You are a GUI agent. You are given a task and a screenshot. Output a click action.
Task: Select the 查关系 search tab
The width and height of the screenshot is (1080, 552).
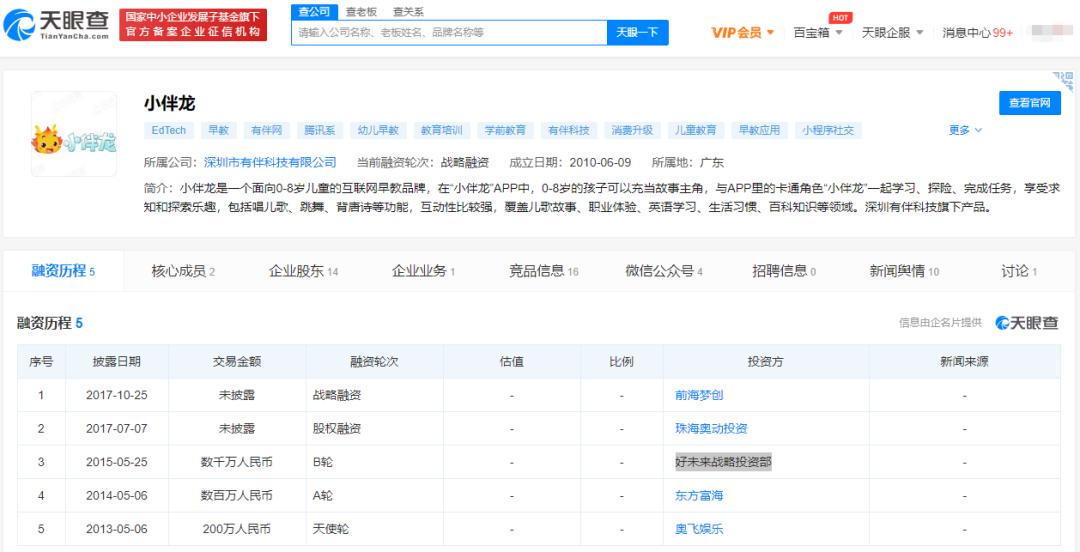point(408,11)
